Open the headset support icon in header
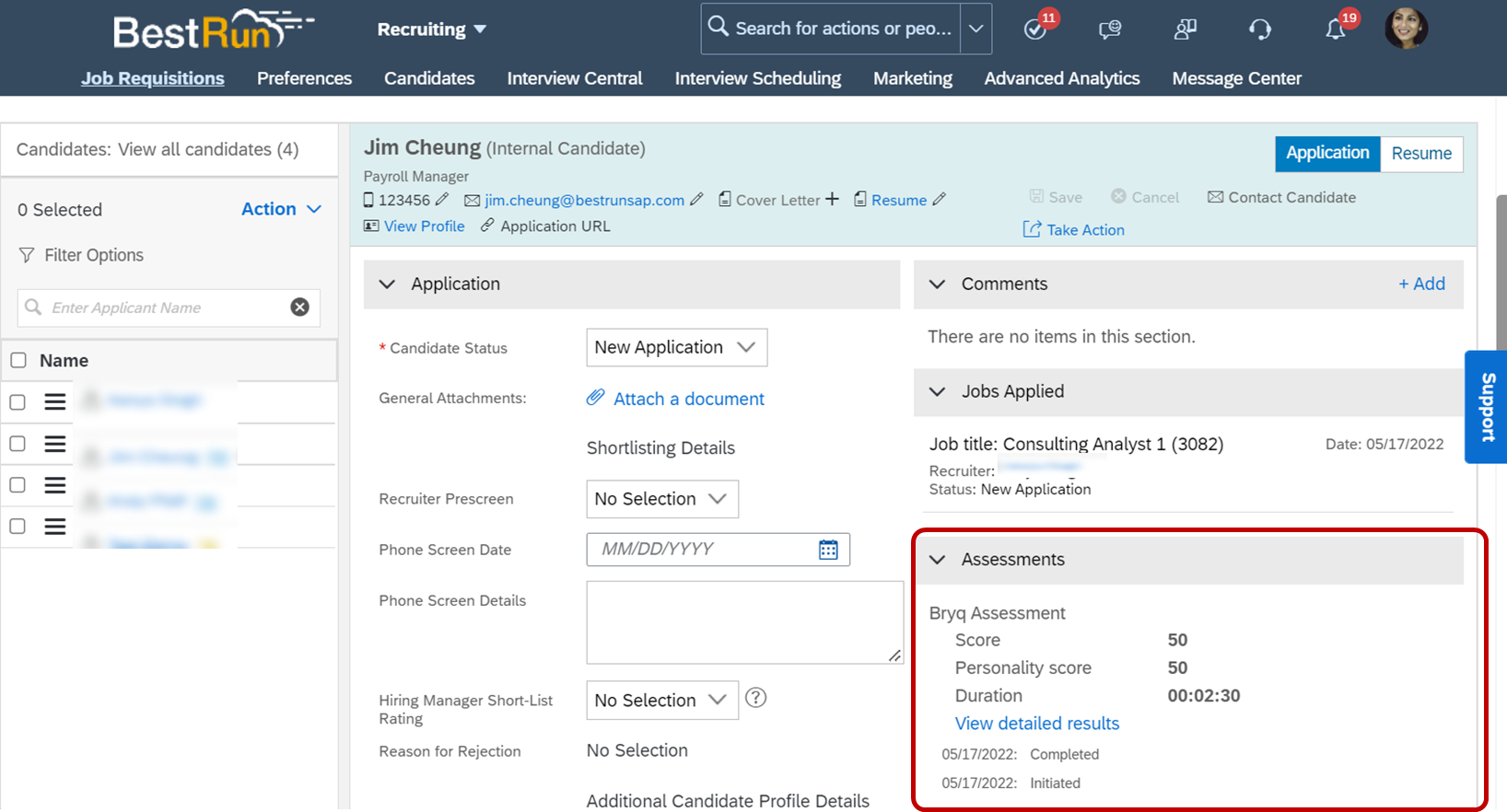1507x812 pixels. [x=1260, y=29]
